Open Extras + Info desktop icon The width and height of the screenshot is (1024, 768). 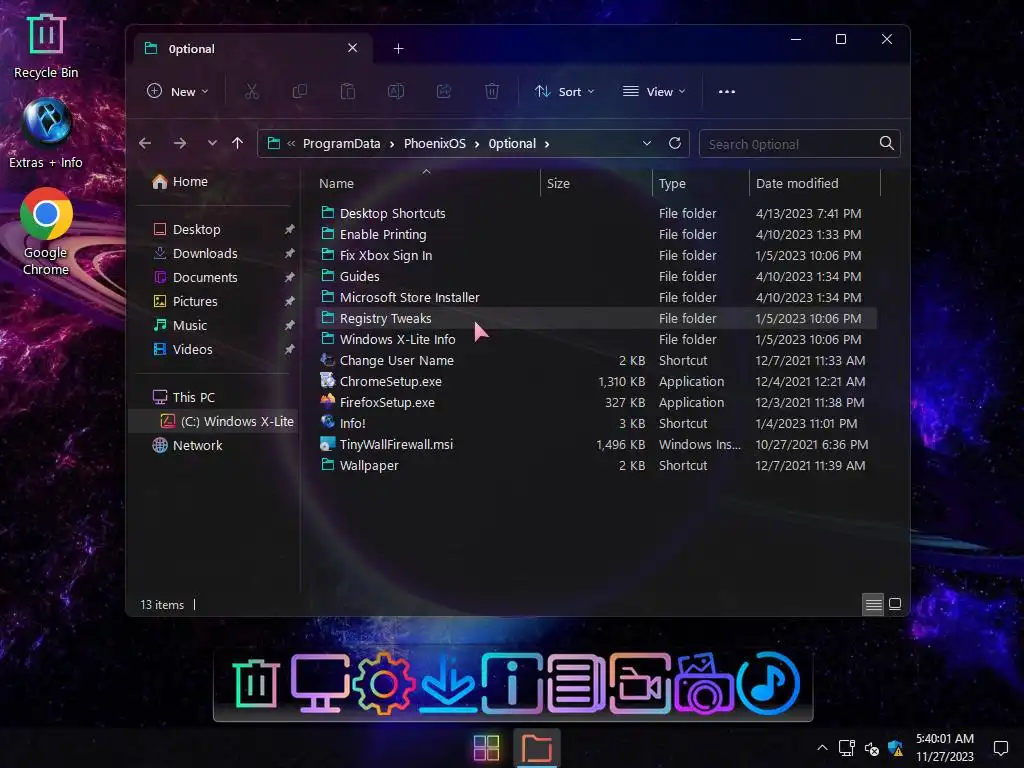point(46,133)
